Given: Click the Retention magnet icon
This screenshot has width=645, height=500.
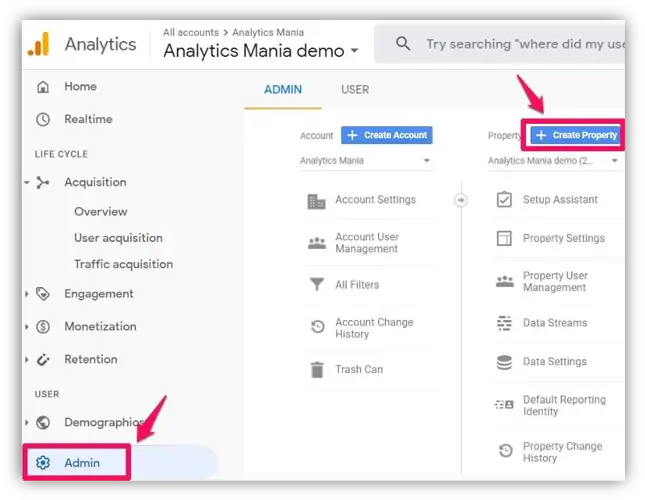Looking at the screenshot, I should pos(43,360).
